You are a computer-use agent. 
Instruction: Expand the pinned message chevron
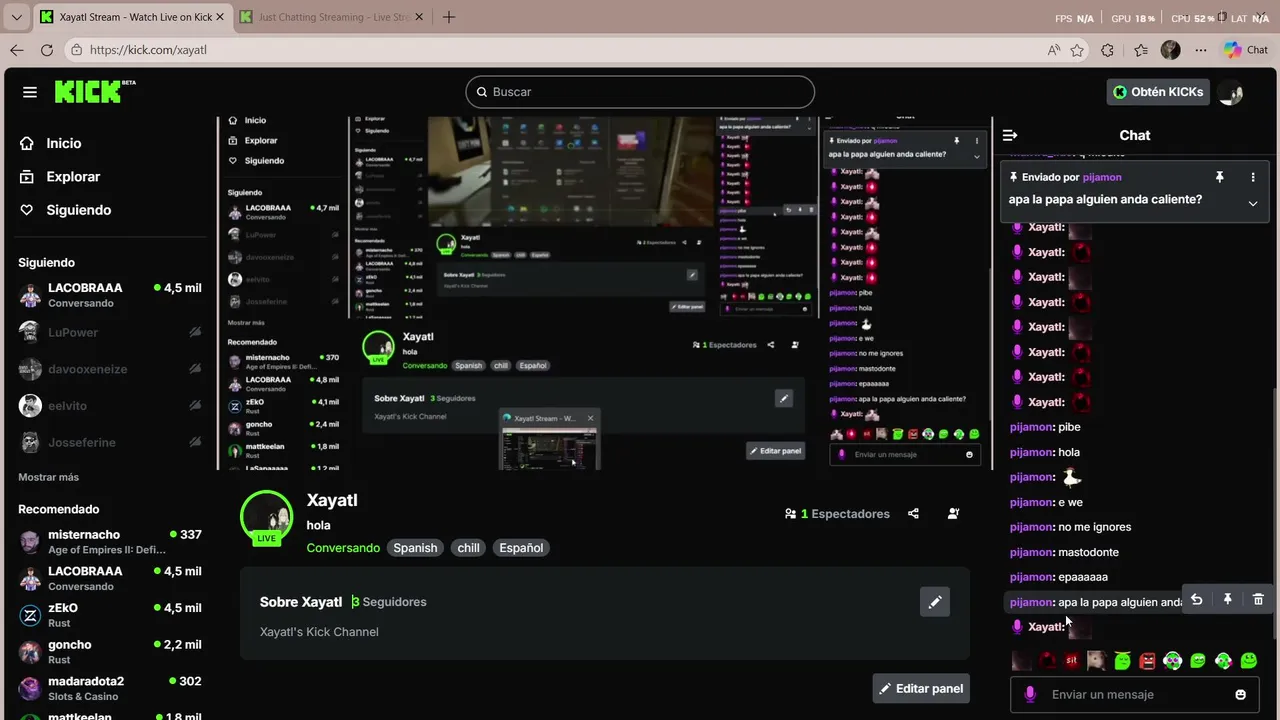pyautogui.click(x=1253, y=203)
